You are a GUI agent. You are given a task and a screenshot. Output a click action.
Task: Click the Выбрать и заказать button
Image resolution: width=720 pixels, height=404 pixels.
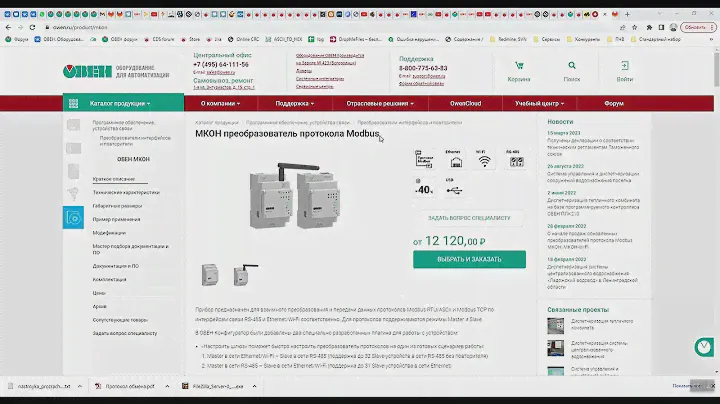(x=469, y=259)
